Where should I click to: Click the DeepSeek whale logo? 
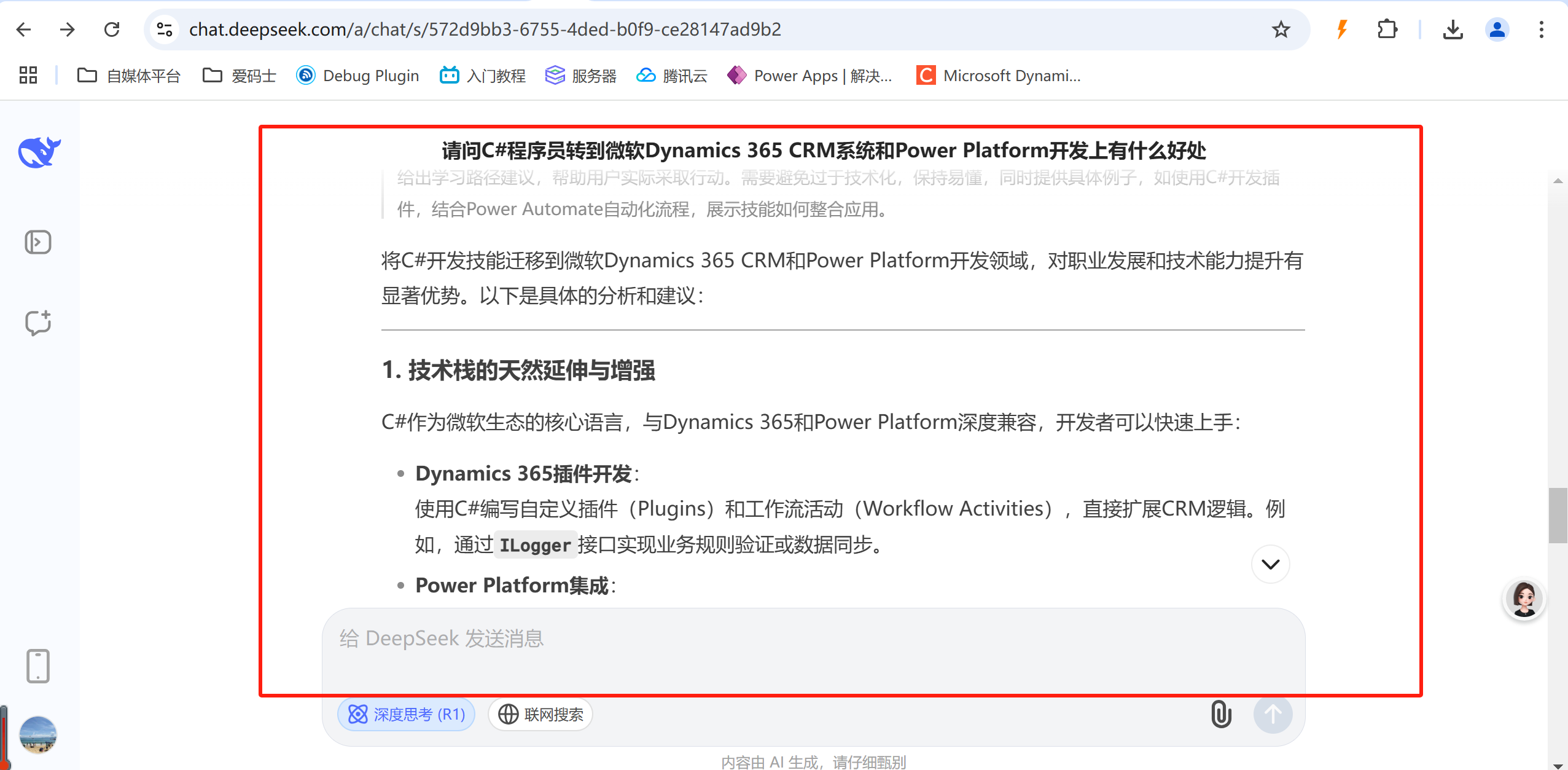point(39,152)
